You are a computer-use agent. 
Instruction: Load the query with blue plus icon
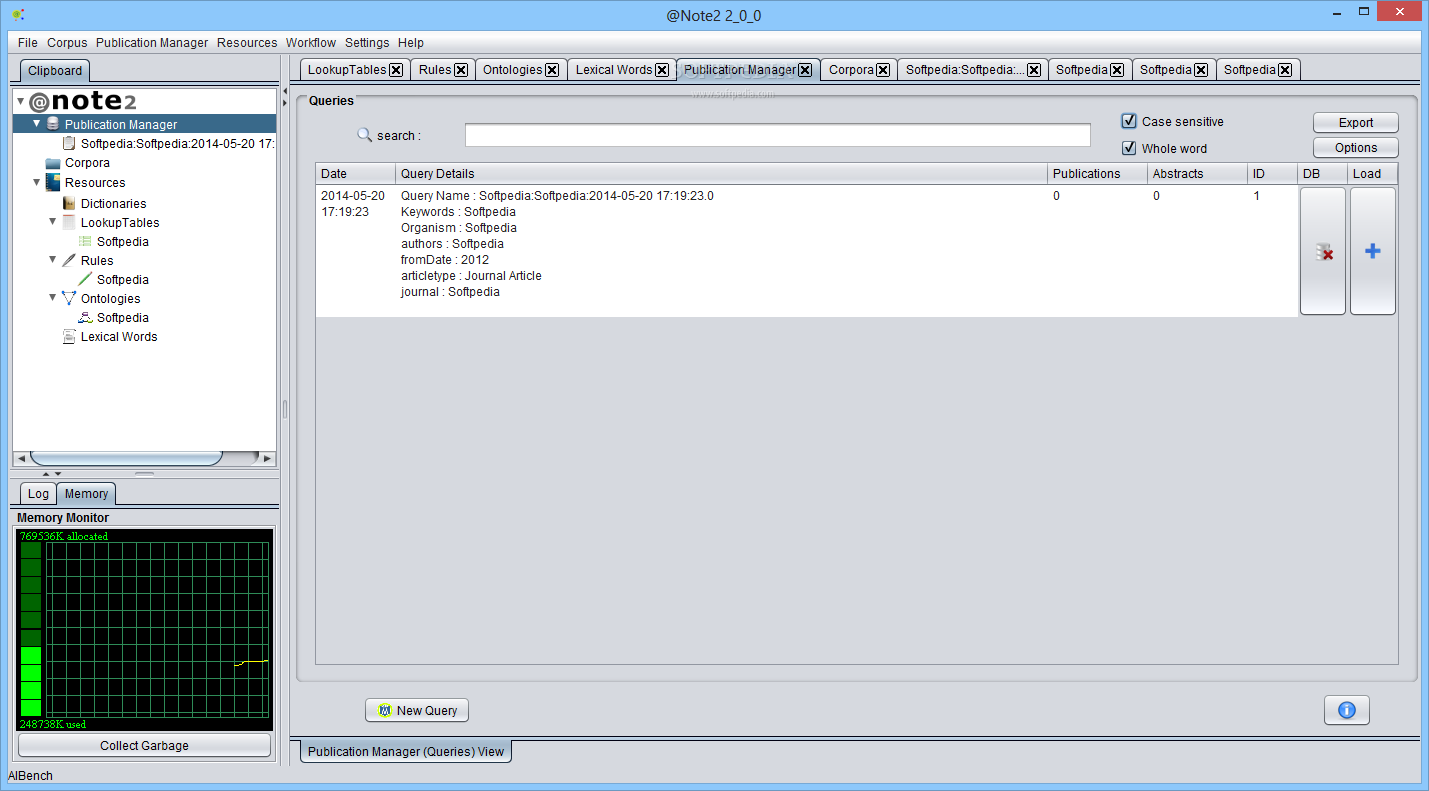point(1373,252)
